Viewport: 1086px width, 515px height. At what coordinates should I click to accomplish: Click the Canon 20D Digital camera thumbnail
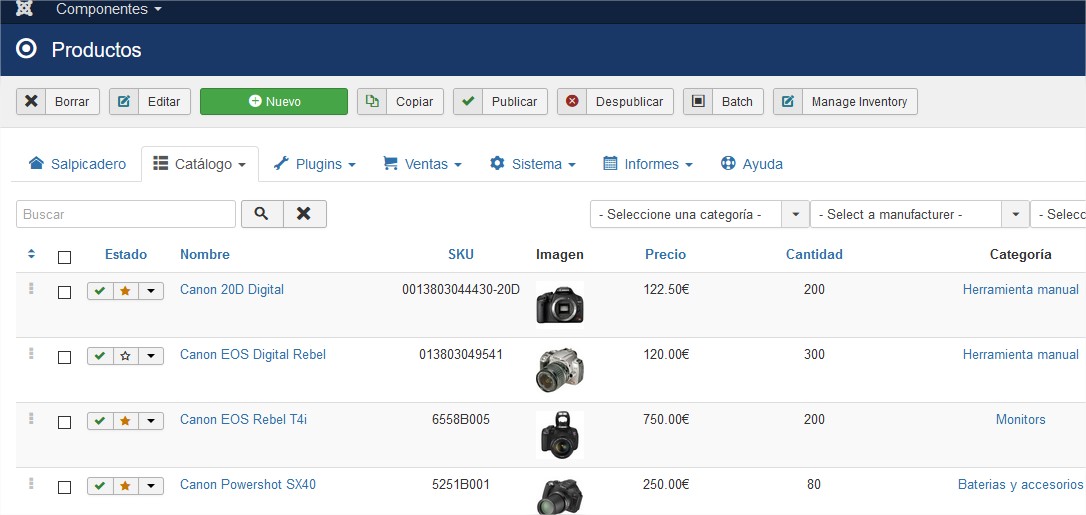(x=560, y=303)
